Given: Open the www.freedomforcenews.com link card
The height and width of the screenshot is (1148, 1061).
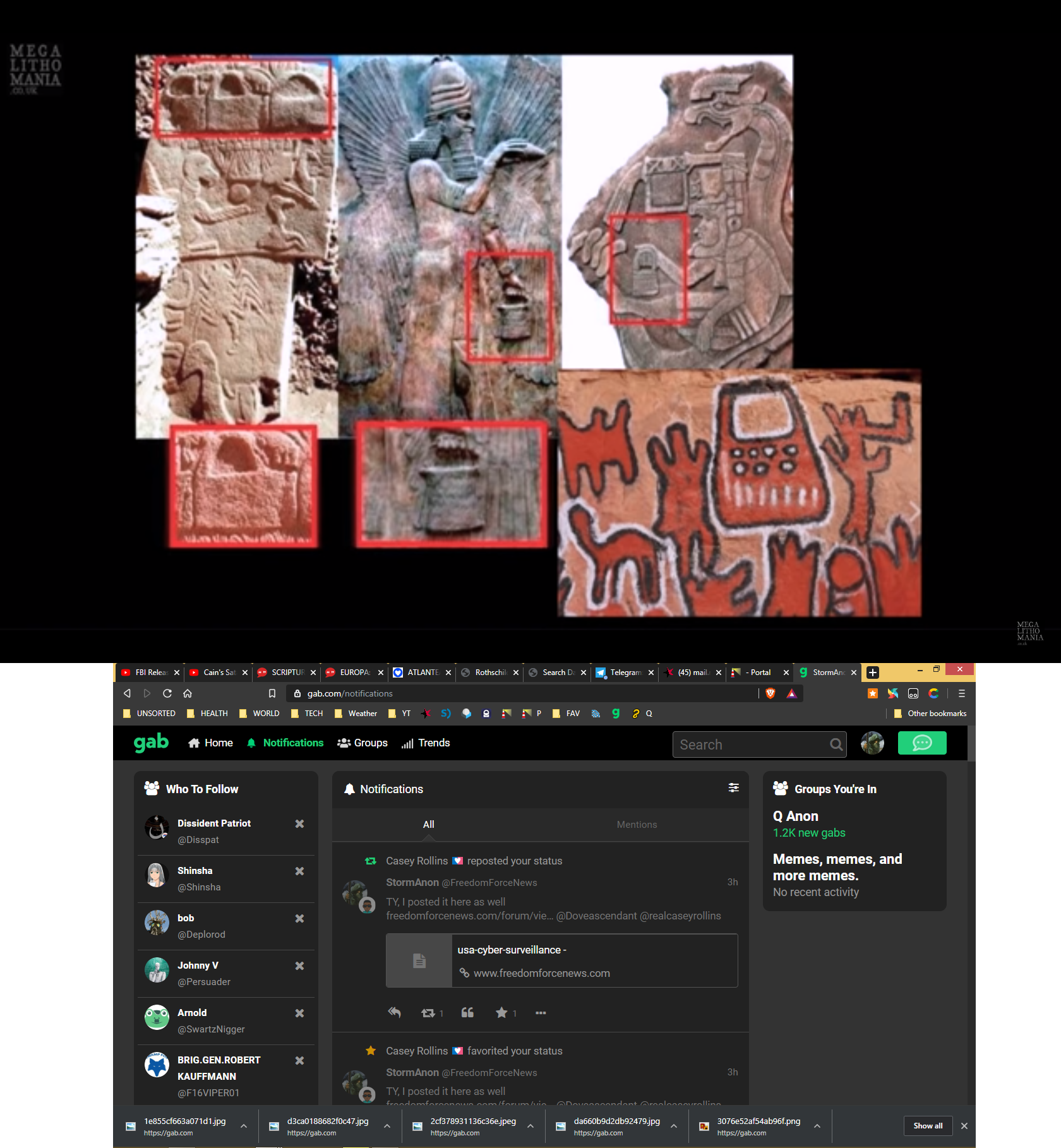Looking at the screenshot, I should coord(561,960).
